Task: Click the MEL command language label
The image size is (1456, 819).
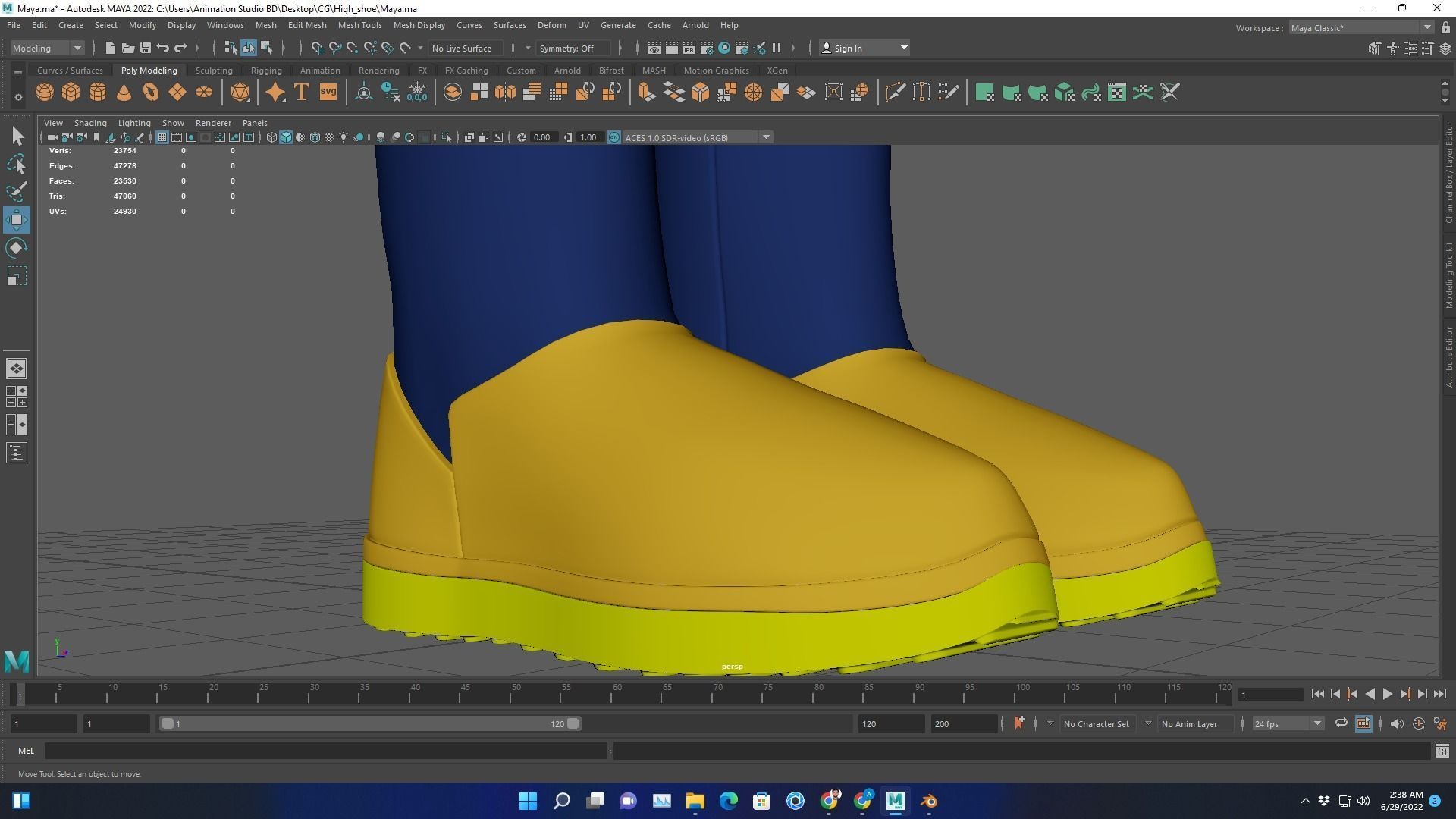Action: pos(26,751)
